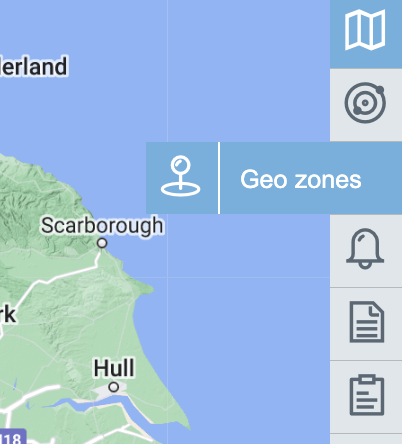Click the Geo zones pin icon

181,176
